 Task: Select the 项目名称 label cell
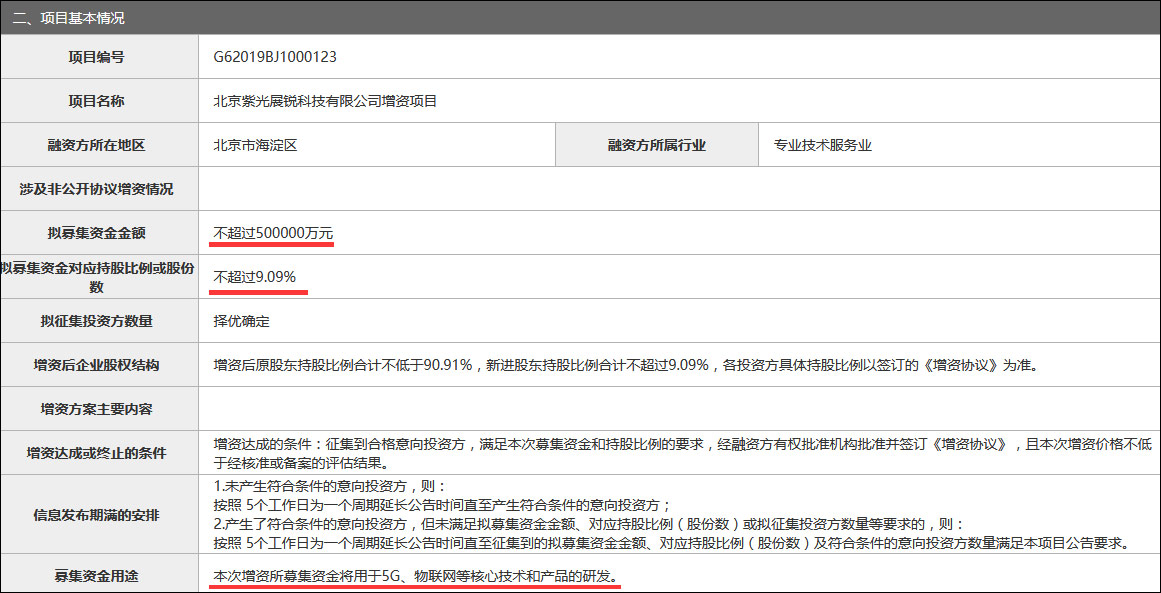pyautogui.click(x=99, y=101)
